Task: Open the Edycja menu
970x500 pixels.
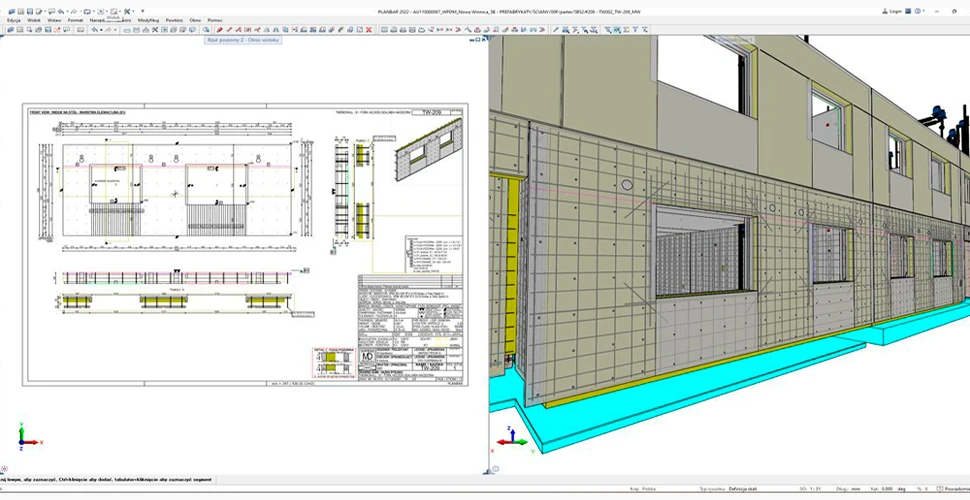Action: point(14,20)
